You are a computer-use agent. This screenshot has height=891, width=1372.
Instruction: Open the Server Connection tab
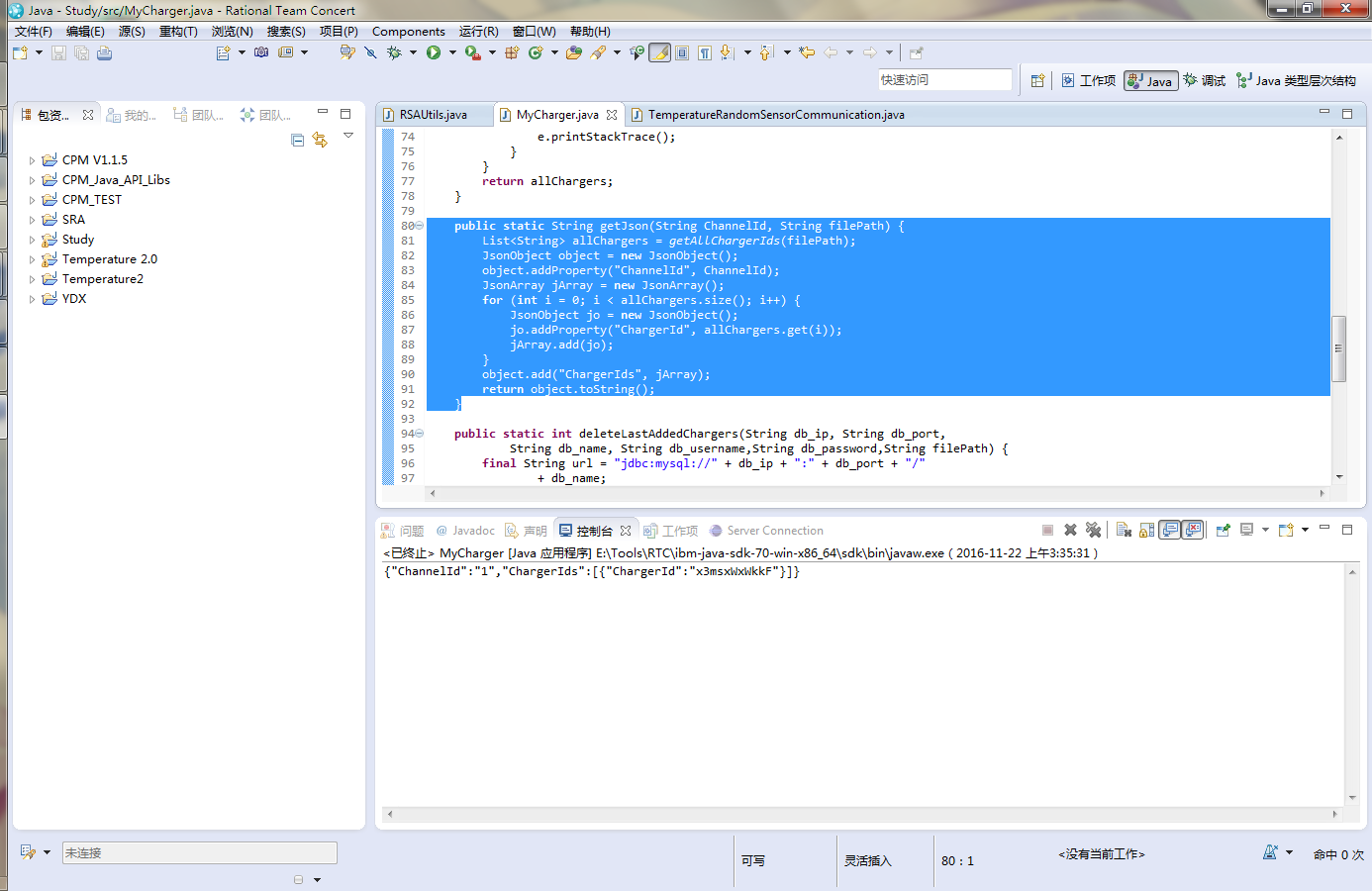coord(766,531)
